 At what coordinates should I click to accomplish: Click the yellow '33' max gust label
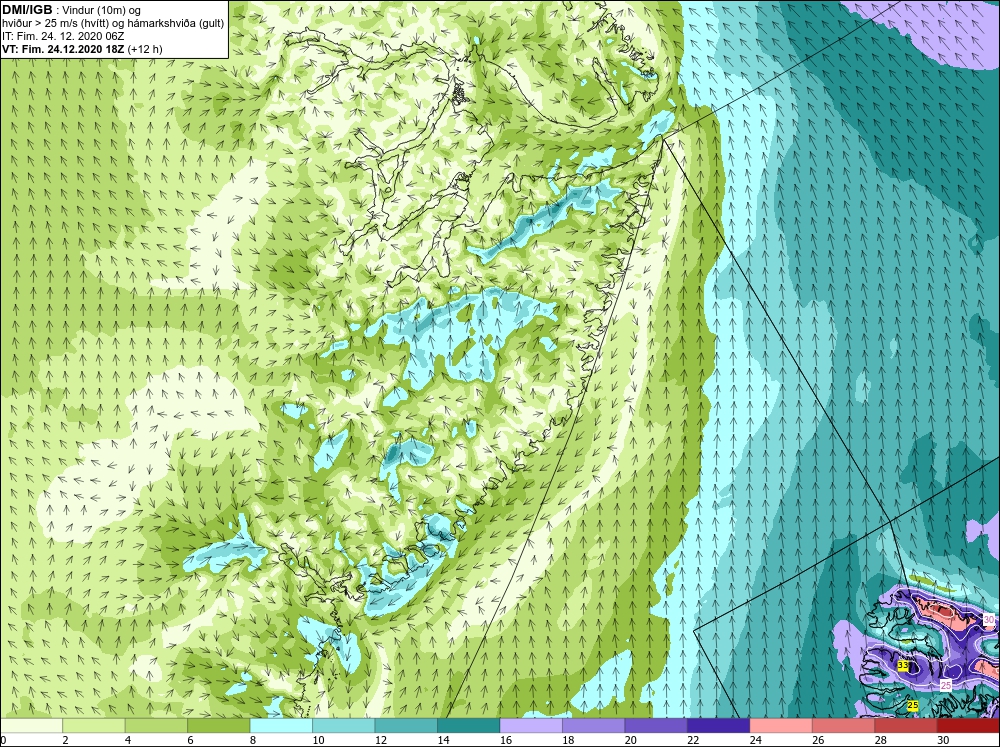tap(902, 665)
